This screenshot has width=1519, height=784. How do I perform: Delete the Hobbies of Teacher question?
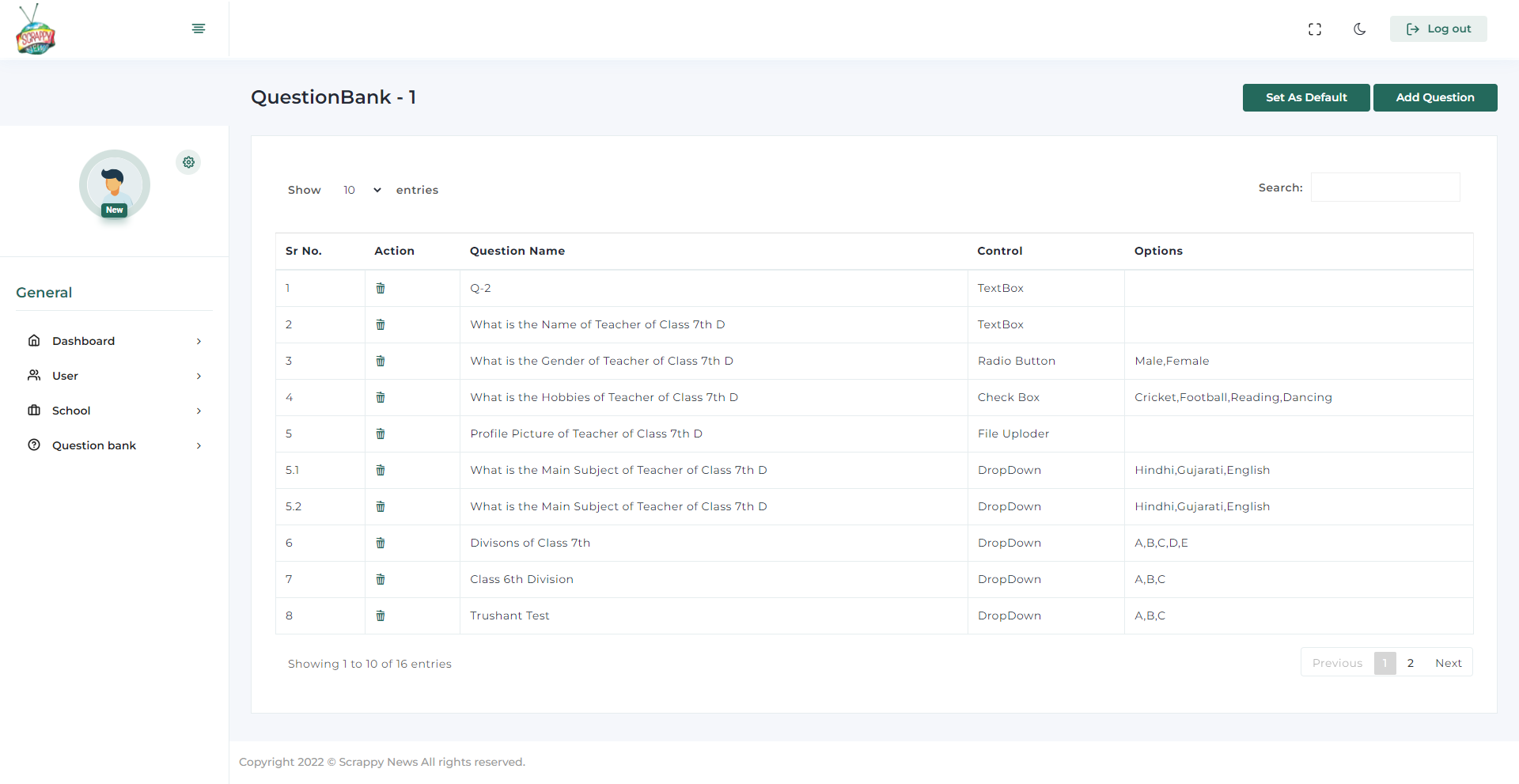pos(381,397)
